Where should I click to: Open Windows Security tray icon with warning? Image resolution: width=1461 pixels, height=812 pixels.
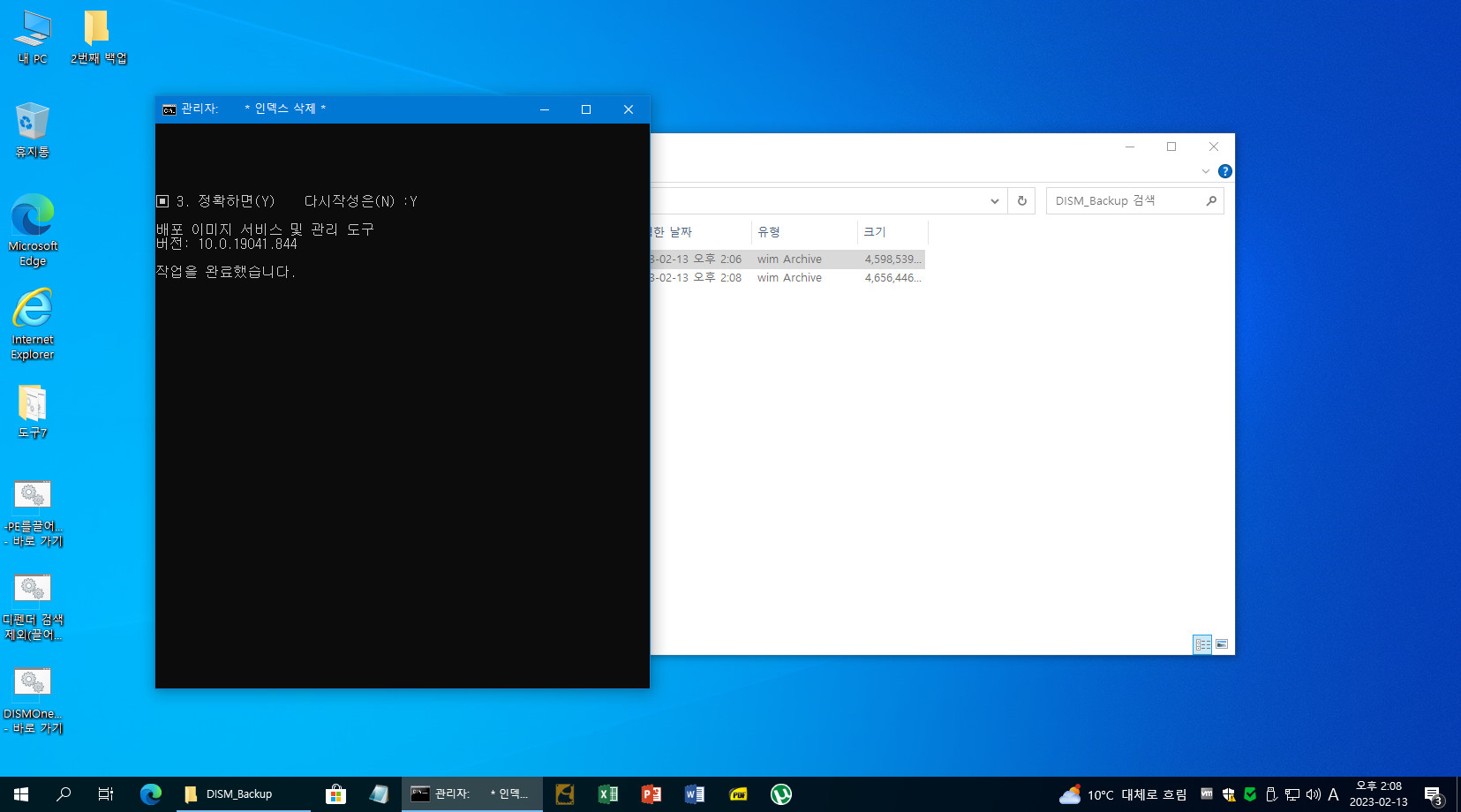[1228, 794]
